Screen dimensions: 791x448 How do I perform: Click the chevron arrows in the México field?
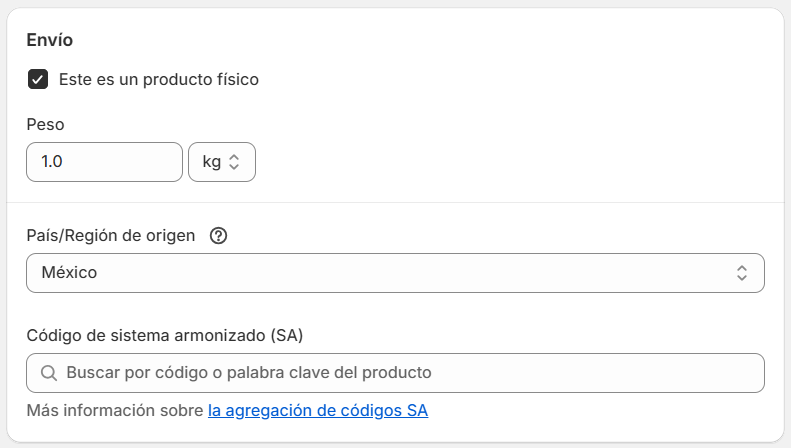[x=742, y=273]
